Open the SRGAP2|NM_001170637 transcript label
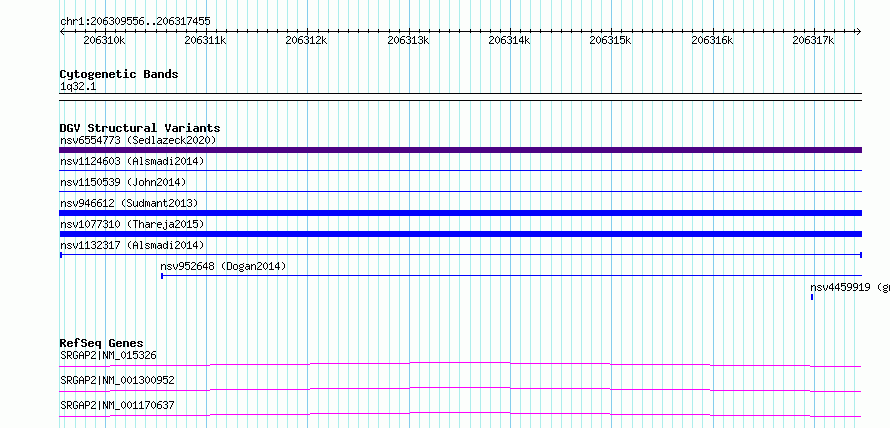This screenshot has width=890, height=428. coord(117,405)
